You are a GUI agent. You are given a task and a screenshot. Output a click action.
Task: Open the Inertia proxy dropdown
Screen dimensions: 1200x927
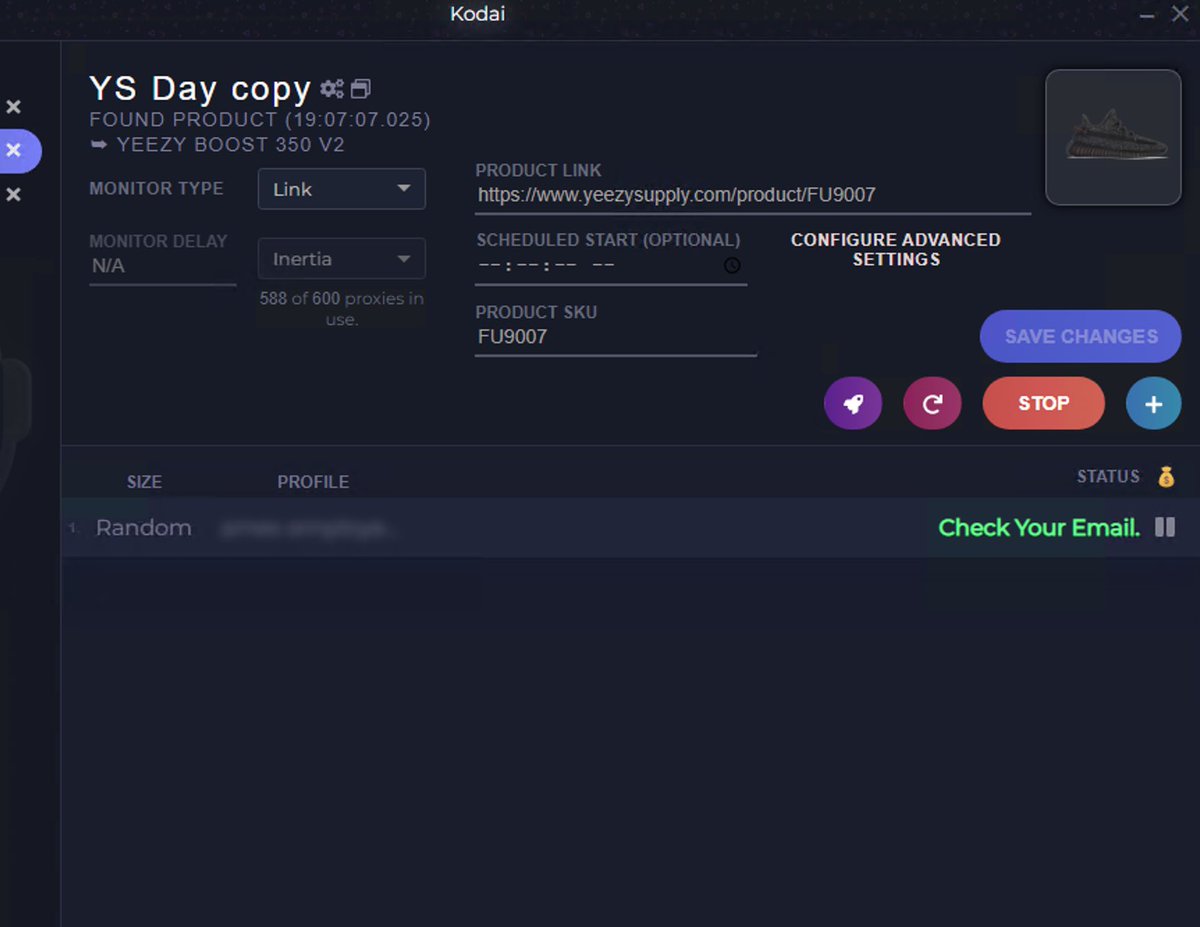pyautogui.click(x=342, y=259)
